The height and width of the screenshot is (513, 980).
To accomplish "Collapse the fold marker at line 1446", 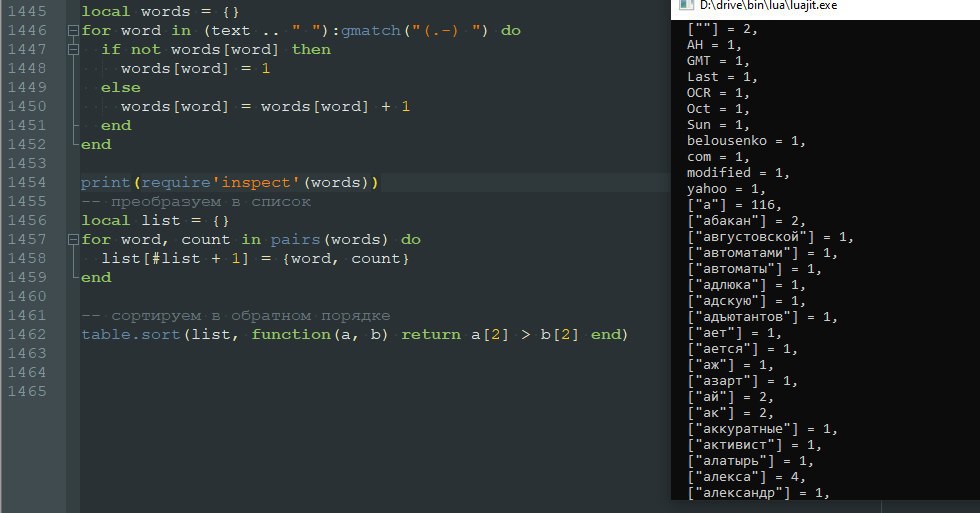I will click(73, 30).
